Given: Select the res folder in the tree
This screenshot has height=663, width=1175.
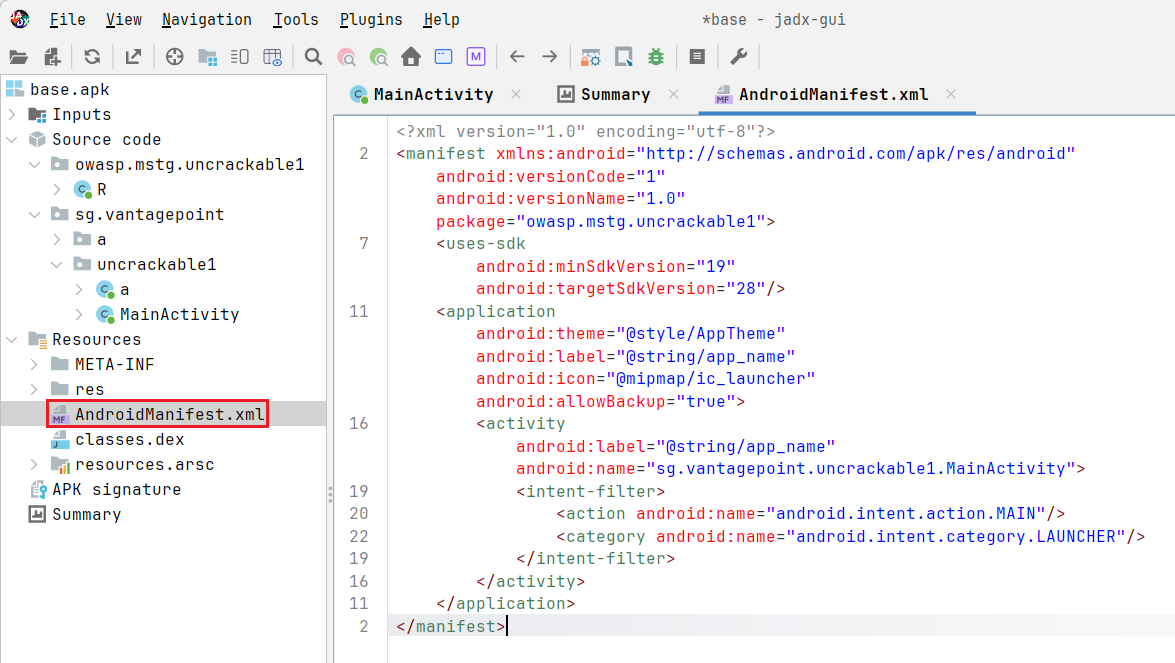Looking at the screenshot, I should [x=89, y=390].
